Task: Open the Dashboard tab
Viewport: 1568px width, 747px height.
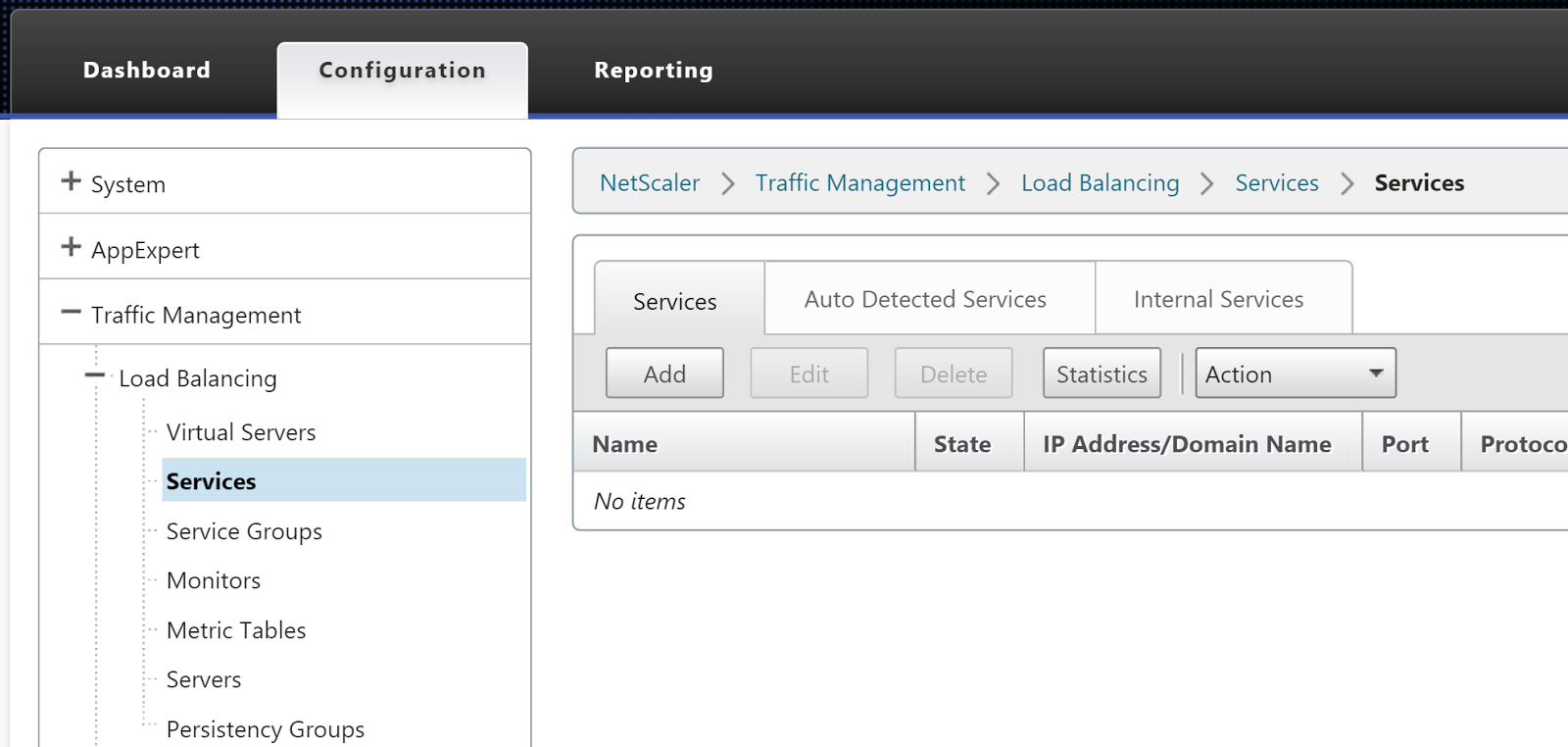Action: pyautogui.click(x=146, y=71)
